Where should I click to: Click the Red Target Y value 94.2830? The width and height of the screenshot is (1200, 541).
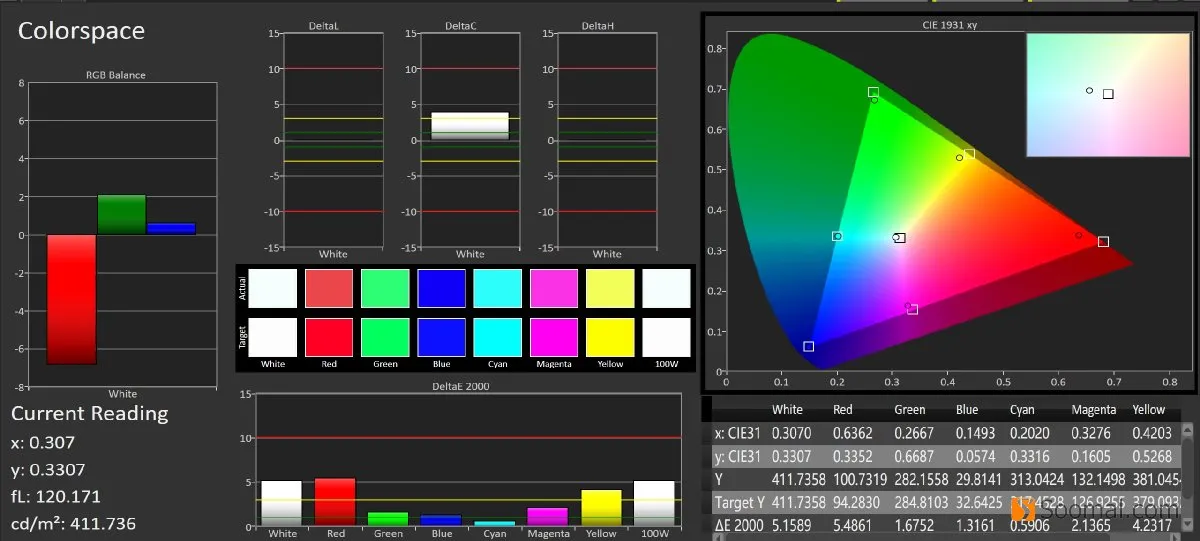856,502
